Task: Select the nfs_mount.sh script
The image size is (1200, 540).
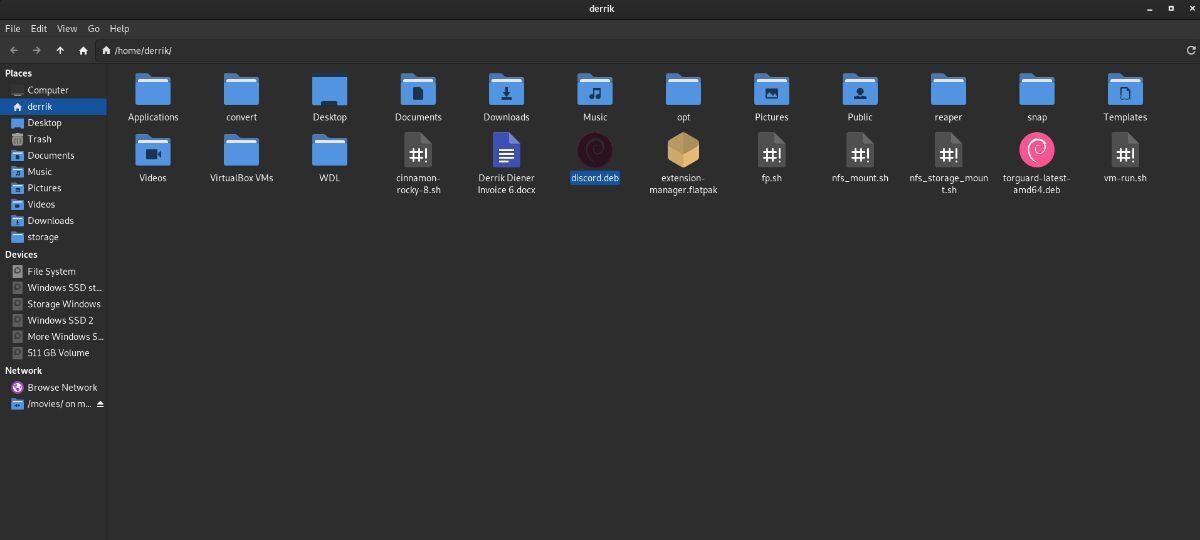Action: (860, 151)
